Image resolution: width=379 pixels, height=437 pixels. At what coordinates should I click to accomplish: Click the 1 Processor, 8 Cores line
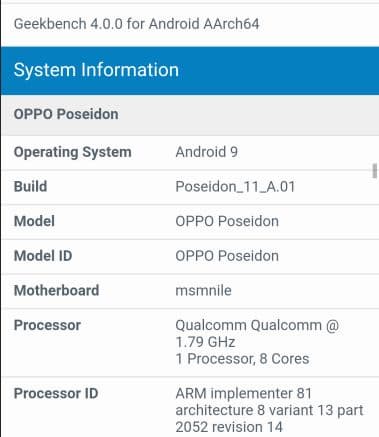coord(242,359)
